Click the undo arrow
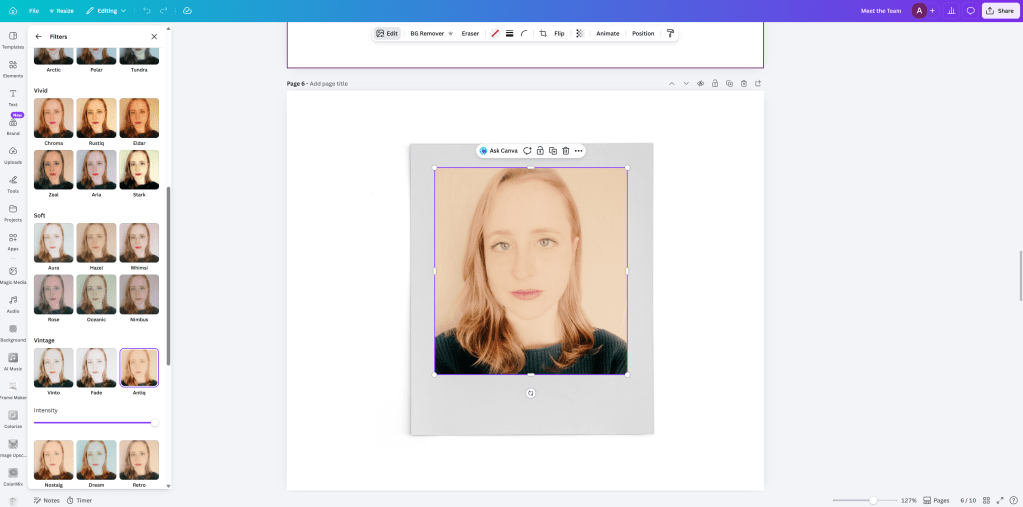This screenshot has width=1023, height=507. coord(147,10)
